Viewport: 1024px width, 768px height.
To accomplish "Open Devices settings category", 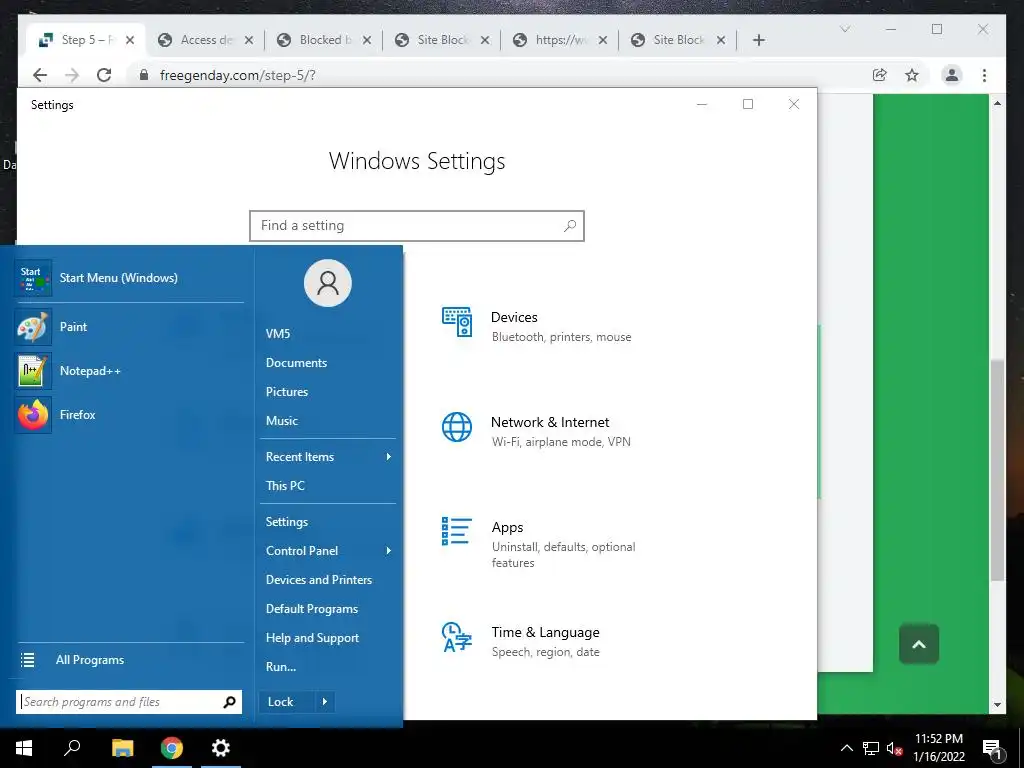I will 537,326.
